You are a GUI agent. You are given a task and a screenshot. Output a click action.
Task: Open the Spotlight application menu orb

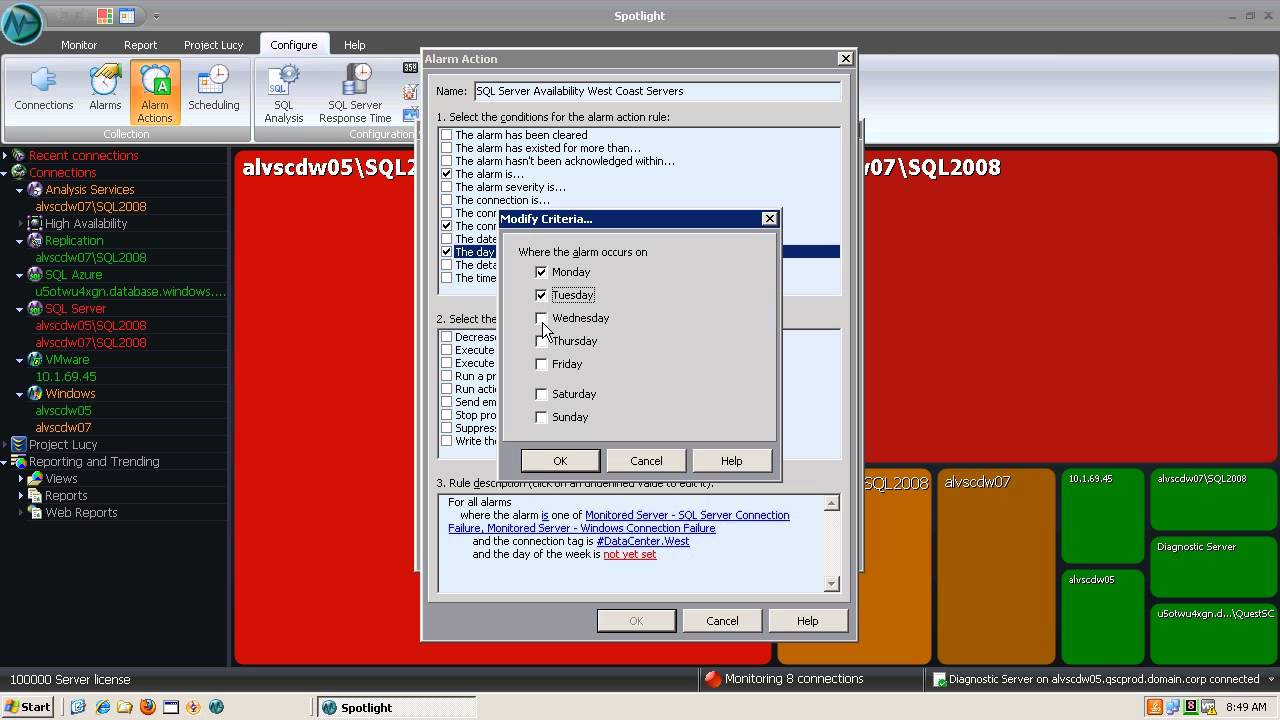[x=22, y=24]
